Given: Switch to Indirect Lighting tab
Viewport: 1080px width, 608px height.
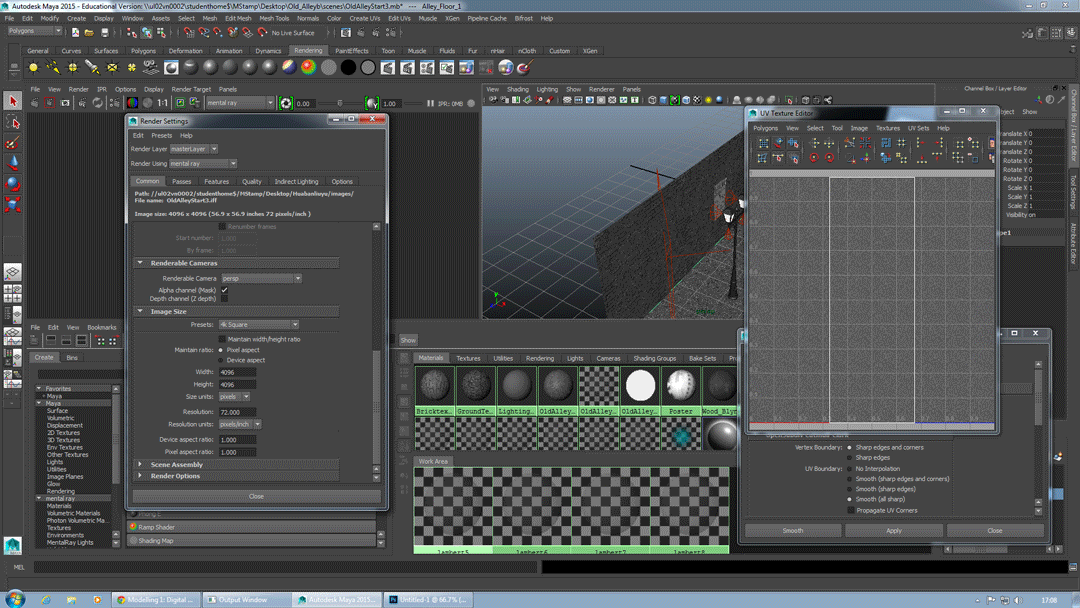Looking at the screenshot, I should pyautogui.click(x=296, y=182).
